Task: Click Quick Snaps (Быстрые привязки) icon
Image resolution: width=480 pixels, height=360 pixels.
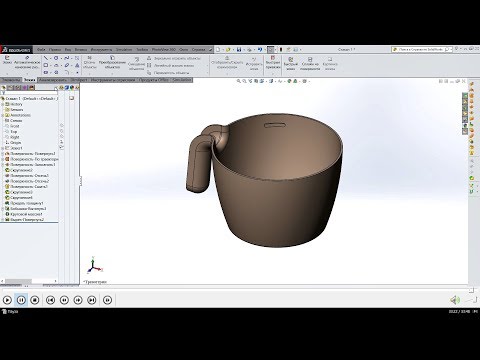Action: [273, 58]
